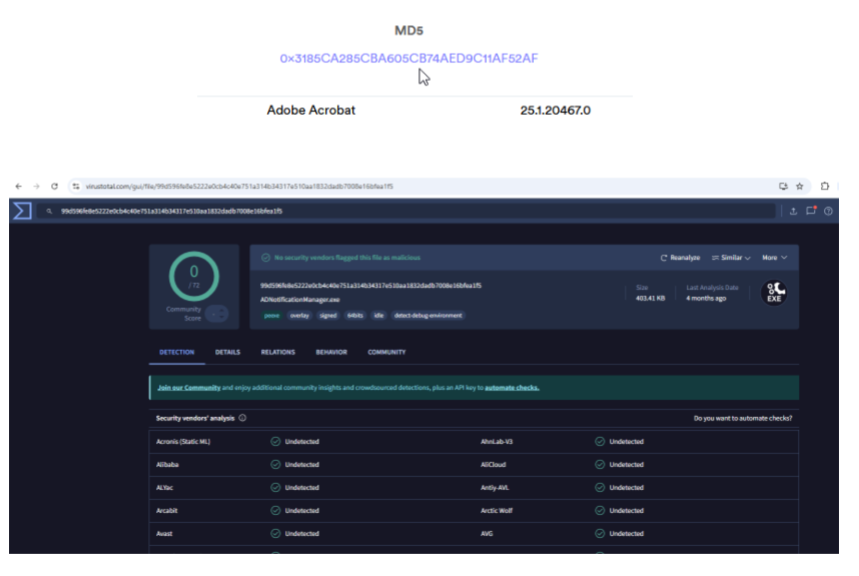The width and height of the screenshot is (859, 576).
Task: Open the browser extensions puzzle icon
Action: [824, 186]
